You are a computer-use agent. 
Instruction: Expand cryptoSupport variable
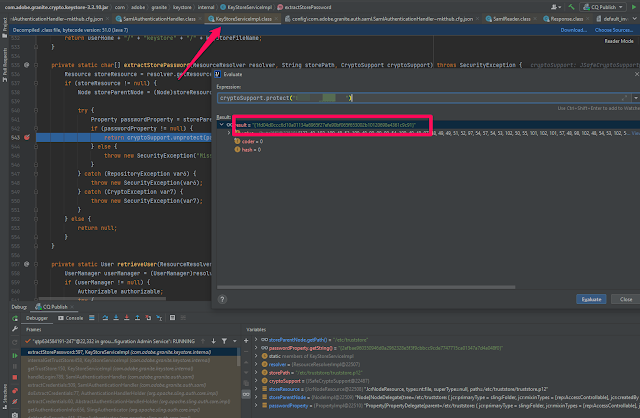(x=256, y=381)
